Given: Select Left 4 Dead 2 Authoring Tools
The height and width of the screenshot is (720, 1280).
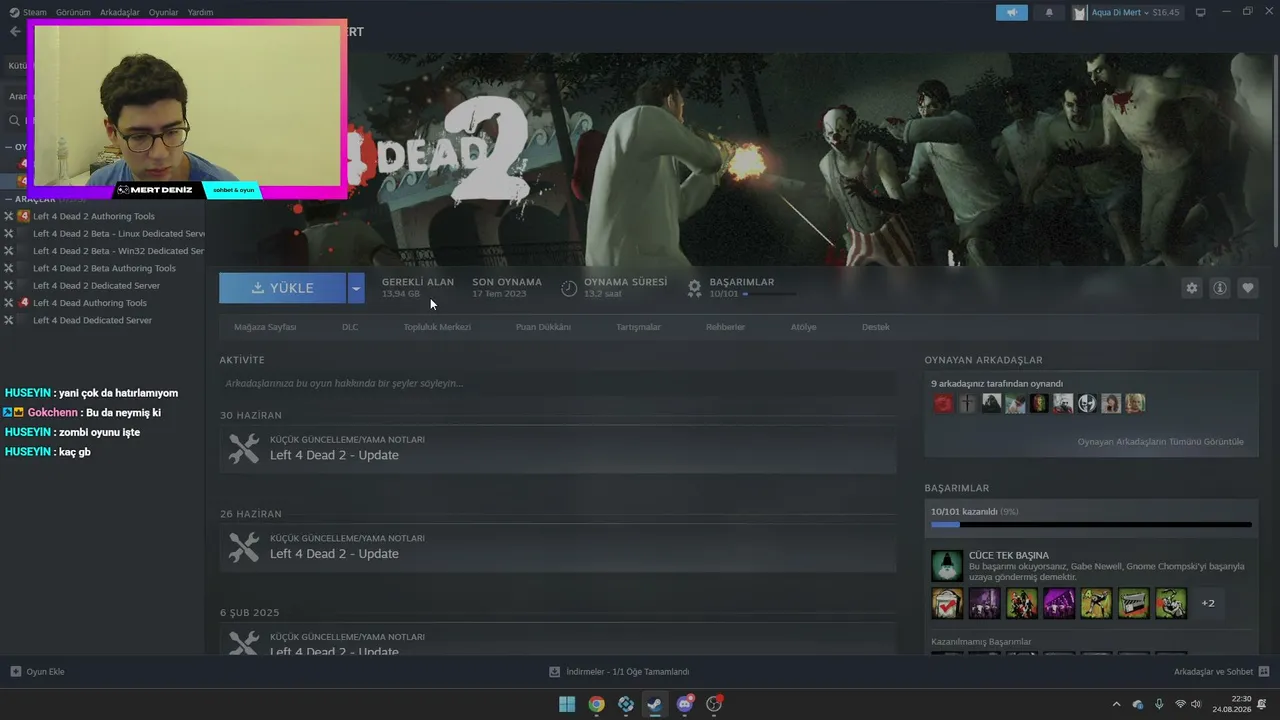Looking at the screenshot, I should [x=94, y=216].
